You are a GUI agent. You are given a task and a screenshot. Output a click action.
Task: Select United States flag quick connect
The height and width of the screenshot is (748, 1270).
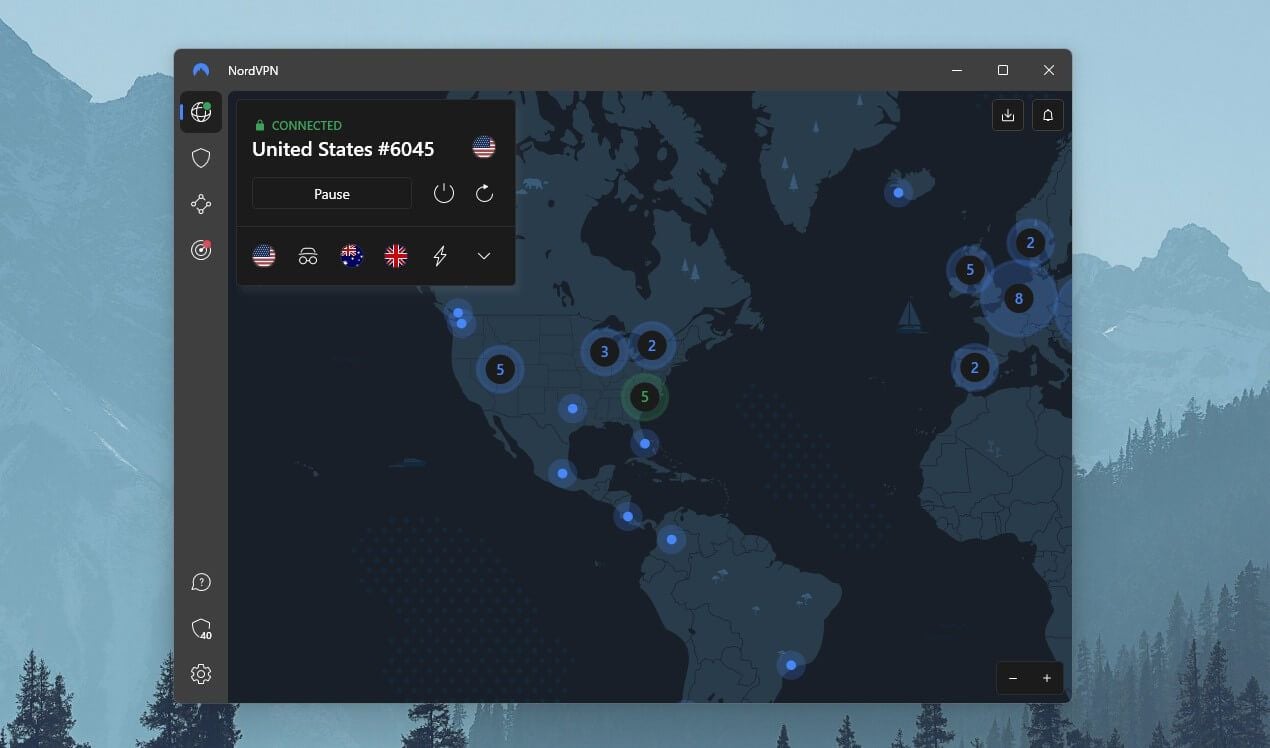(x=264, y=256)
